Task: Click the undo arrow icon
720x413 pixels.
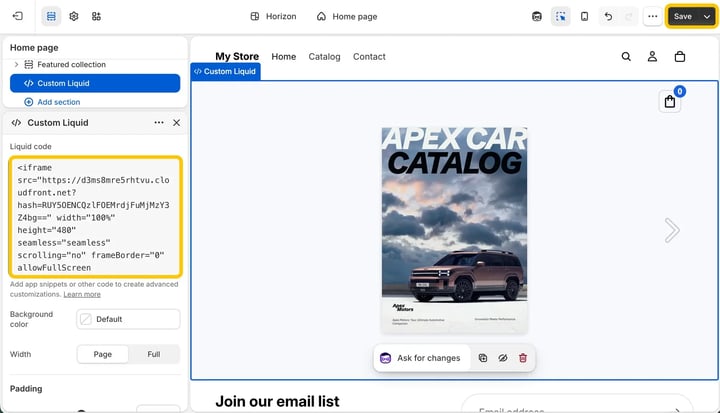Action: point(608,17)
